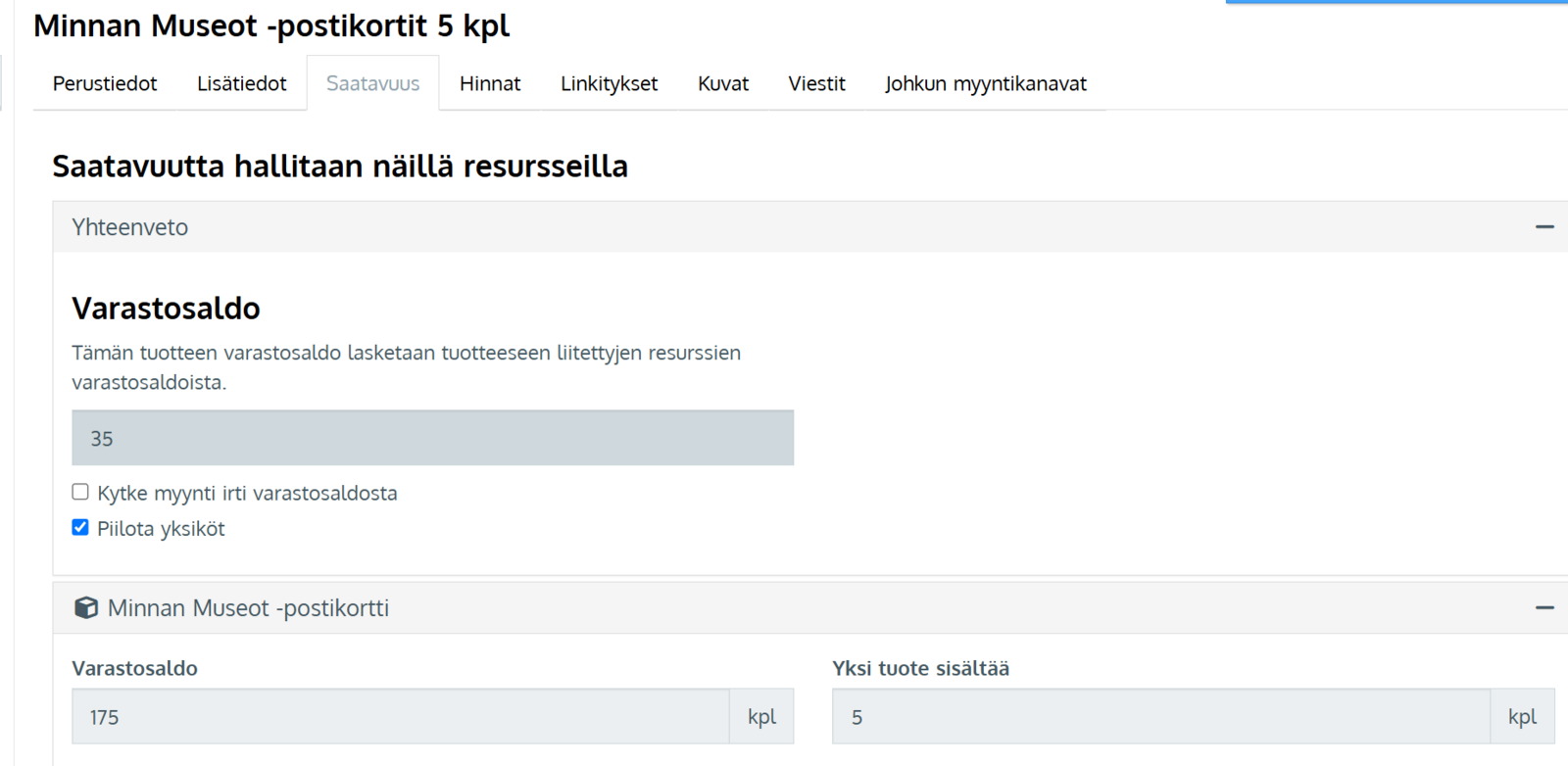Viewport: 1568px width, 766px height.
Task: Select the Saatavuus tab
Action: click(372, 84)
